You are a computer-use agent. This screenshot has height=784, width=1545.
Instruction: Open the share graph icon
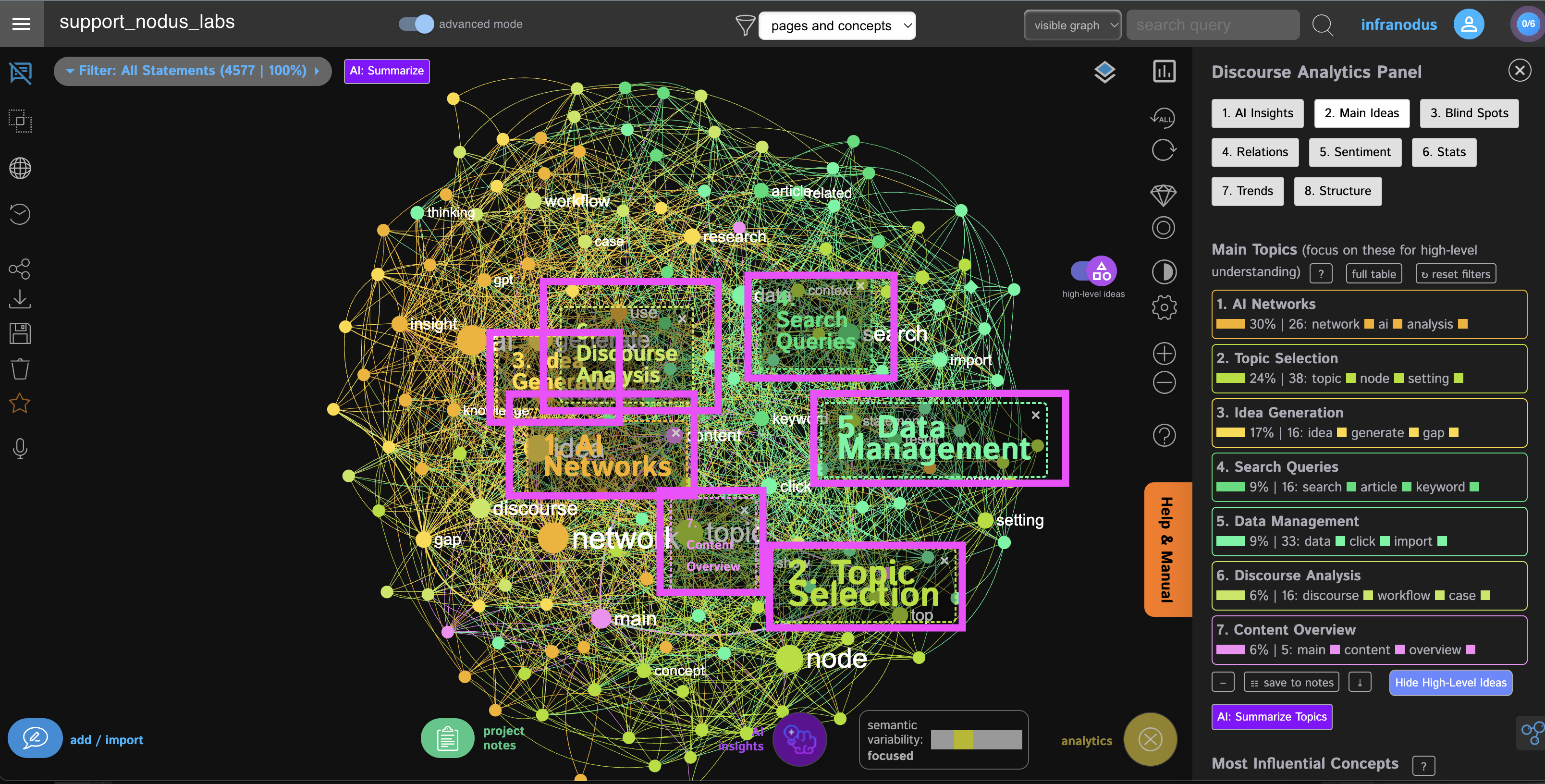pyautogui.click(x=20, y=269)
